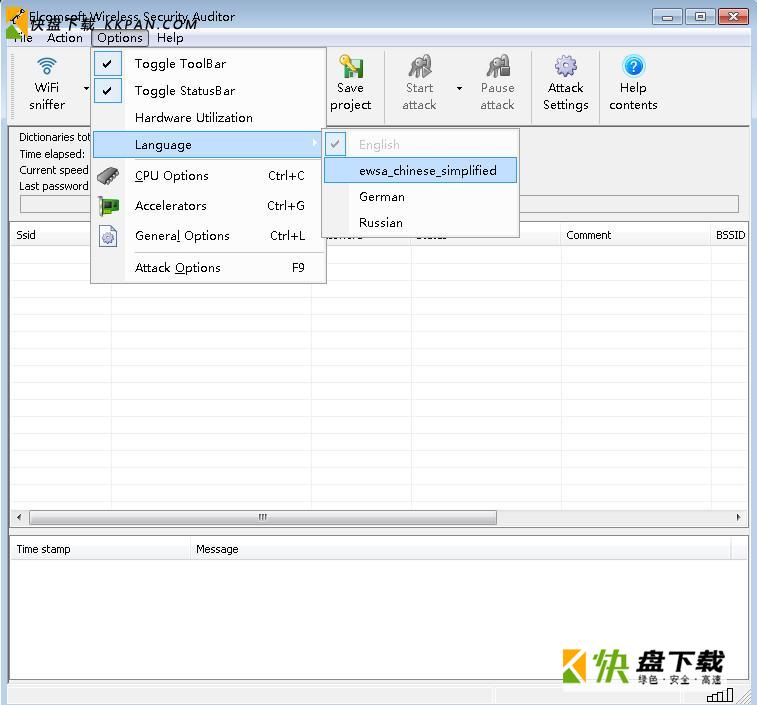This screenshot has height=705, width=757.
Task: Open Attack Options entry
Action: pos(208,268)
